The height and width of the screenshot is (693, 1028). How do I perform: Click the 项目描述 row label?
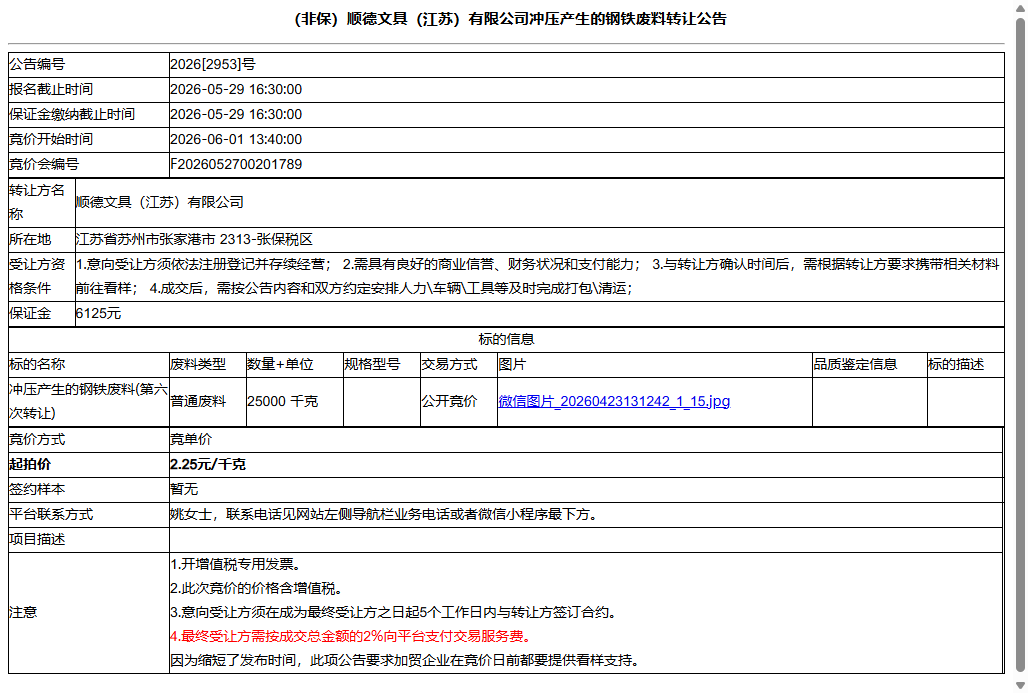click(37, 540)
